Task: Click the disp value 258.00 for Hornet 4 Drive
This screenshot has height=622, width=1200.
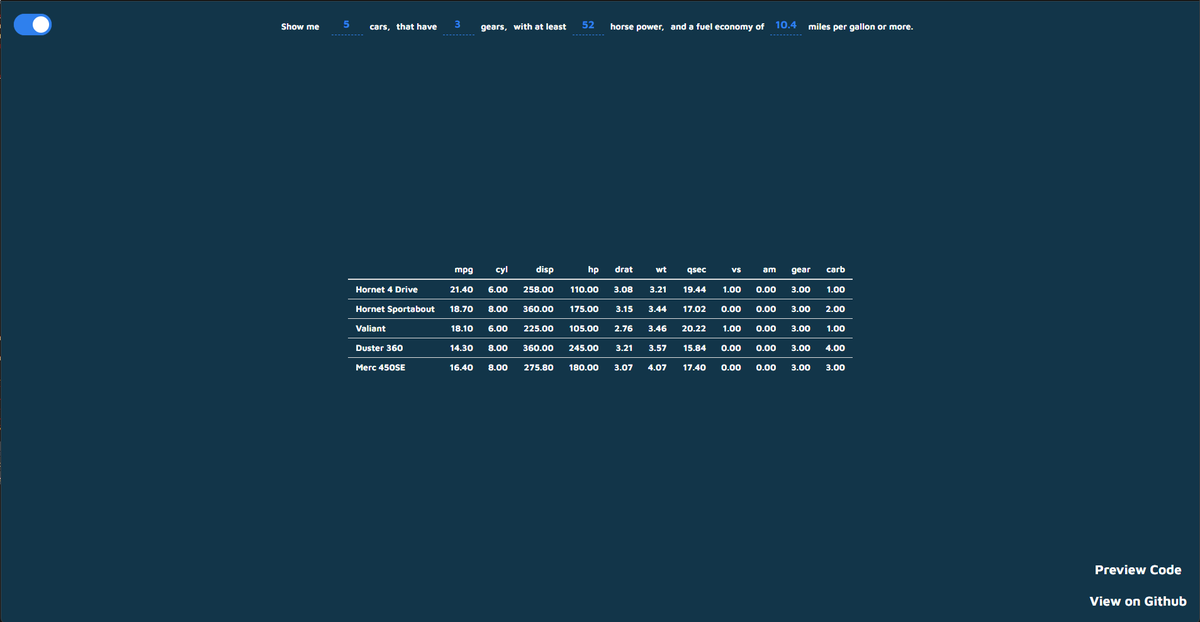Action: pos(538,289)
